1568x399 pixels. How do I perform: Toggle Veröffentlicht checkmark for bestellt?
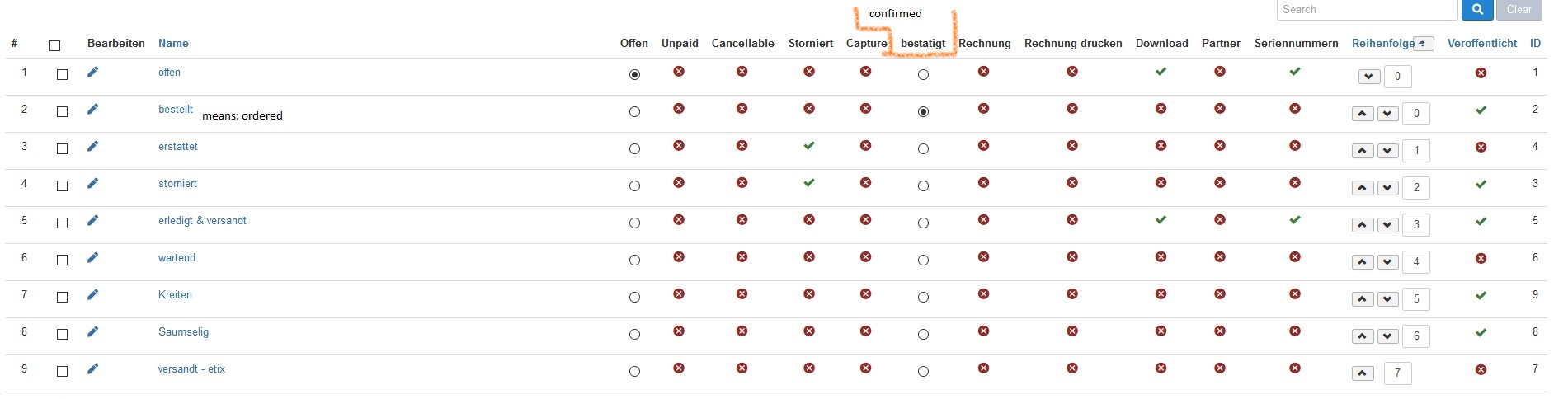click(x=1481, y=110)
